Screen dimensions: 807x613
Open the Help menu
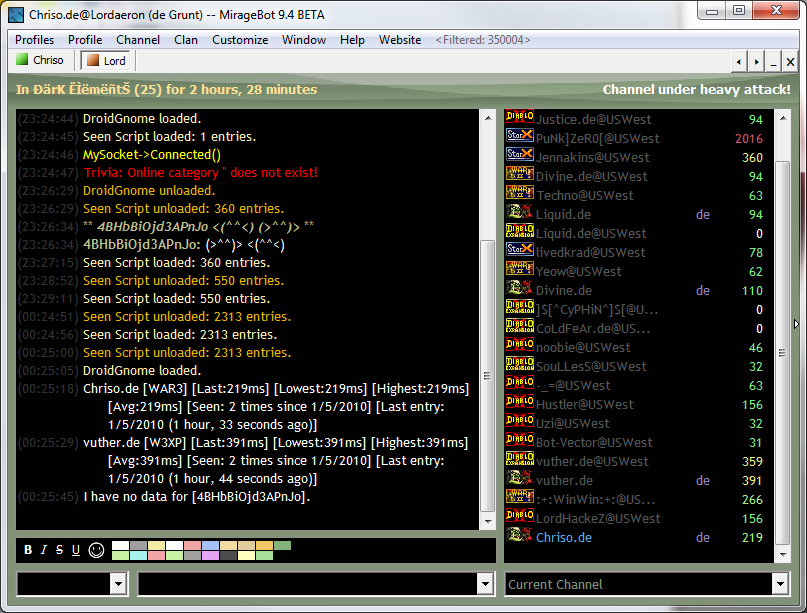[352, 40]
